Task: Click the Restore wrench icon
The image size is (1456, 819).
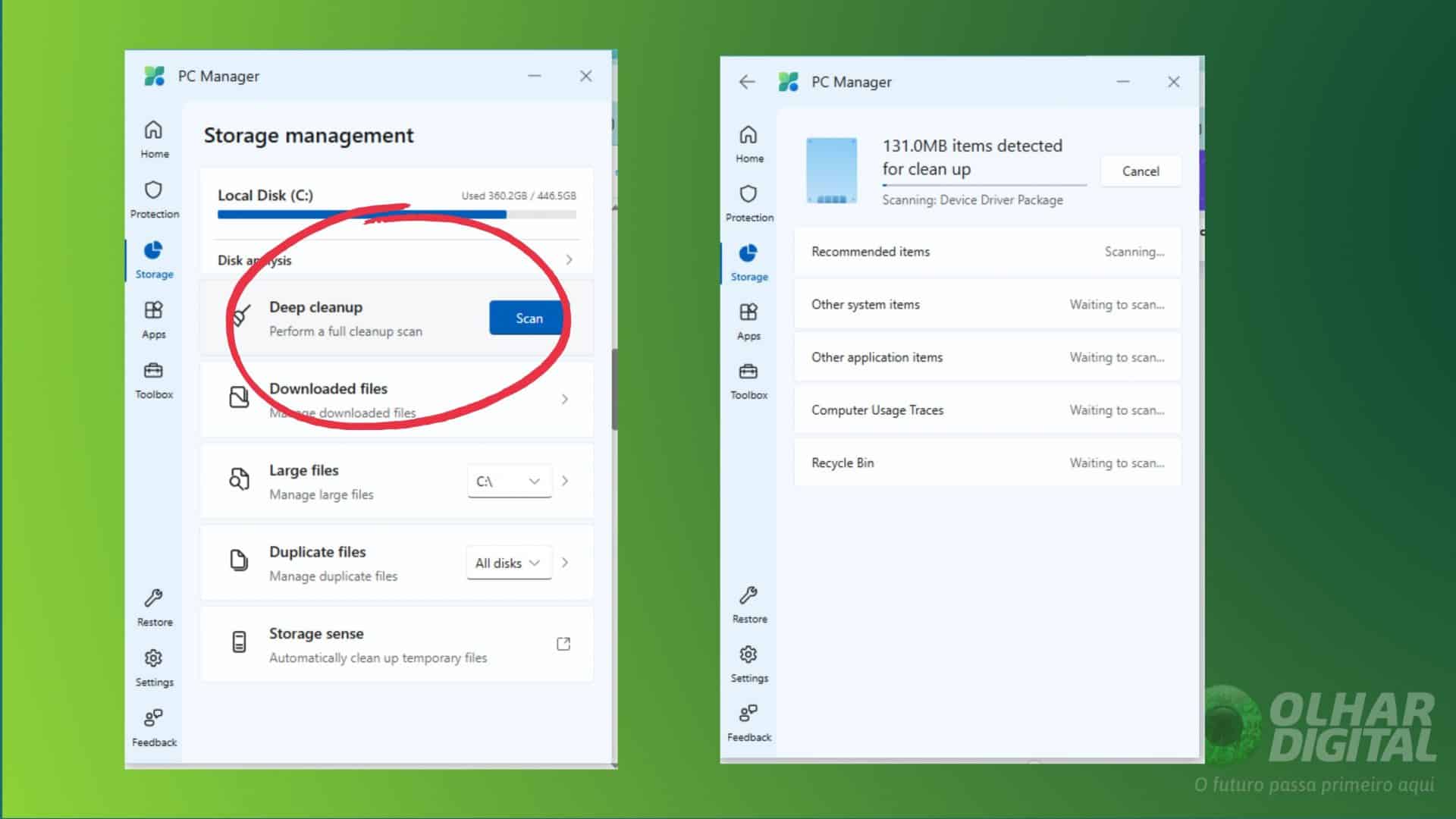Action: (154, 599)
